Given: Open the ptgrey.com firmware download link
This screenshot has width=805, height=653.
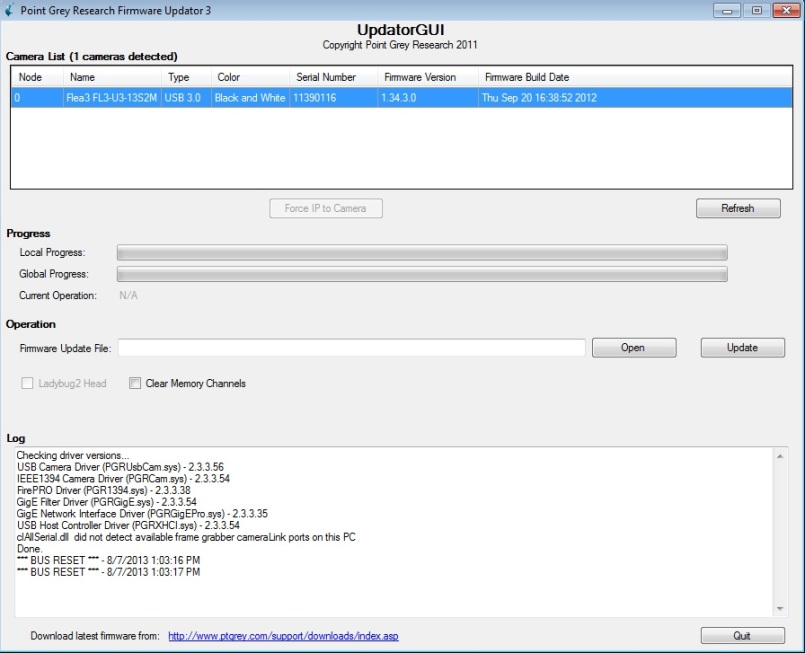Looking at the screenshot, I should coord(284,636).
